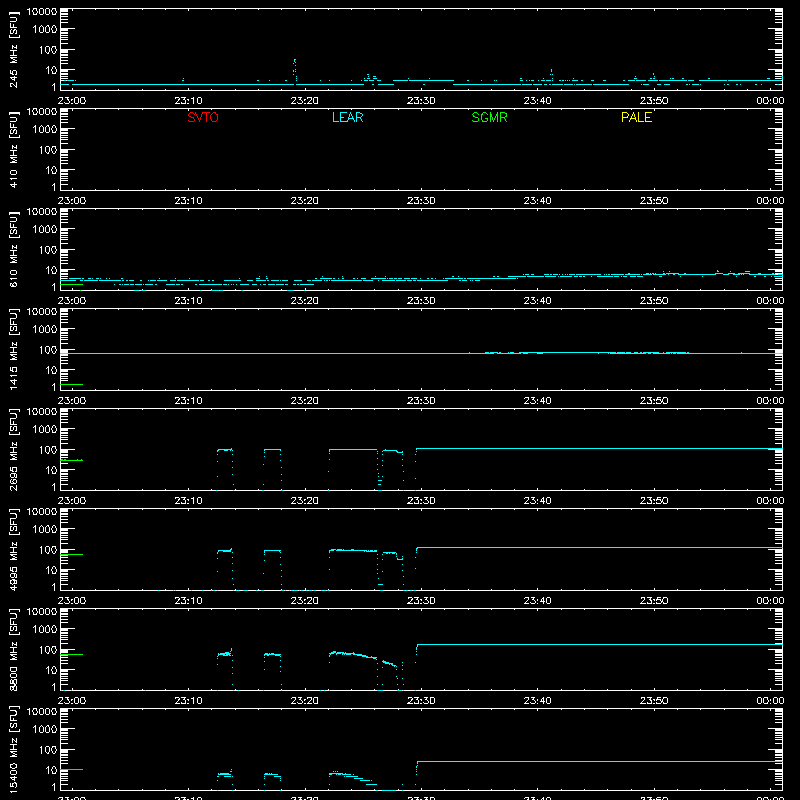Click 23:50 time tick under 1415 MHz panel
The height and width of the screenshot is (800, 800).
pyautogui.click(x=654, y=401)
